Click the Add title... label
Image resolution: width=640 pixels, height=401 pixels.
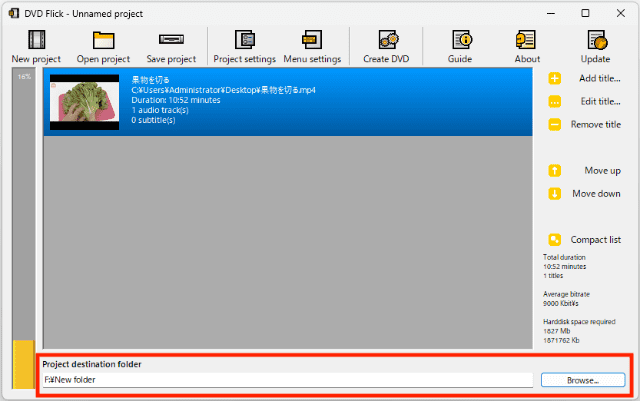click(600, 78)
